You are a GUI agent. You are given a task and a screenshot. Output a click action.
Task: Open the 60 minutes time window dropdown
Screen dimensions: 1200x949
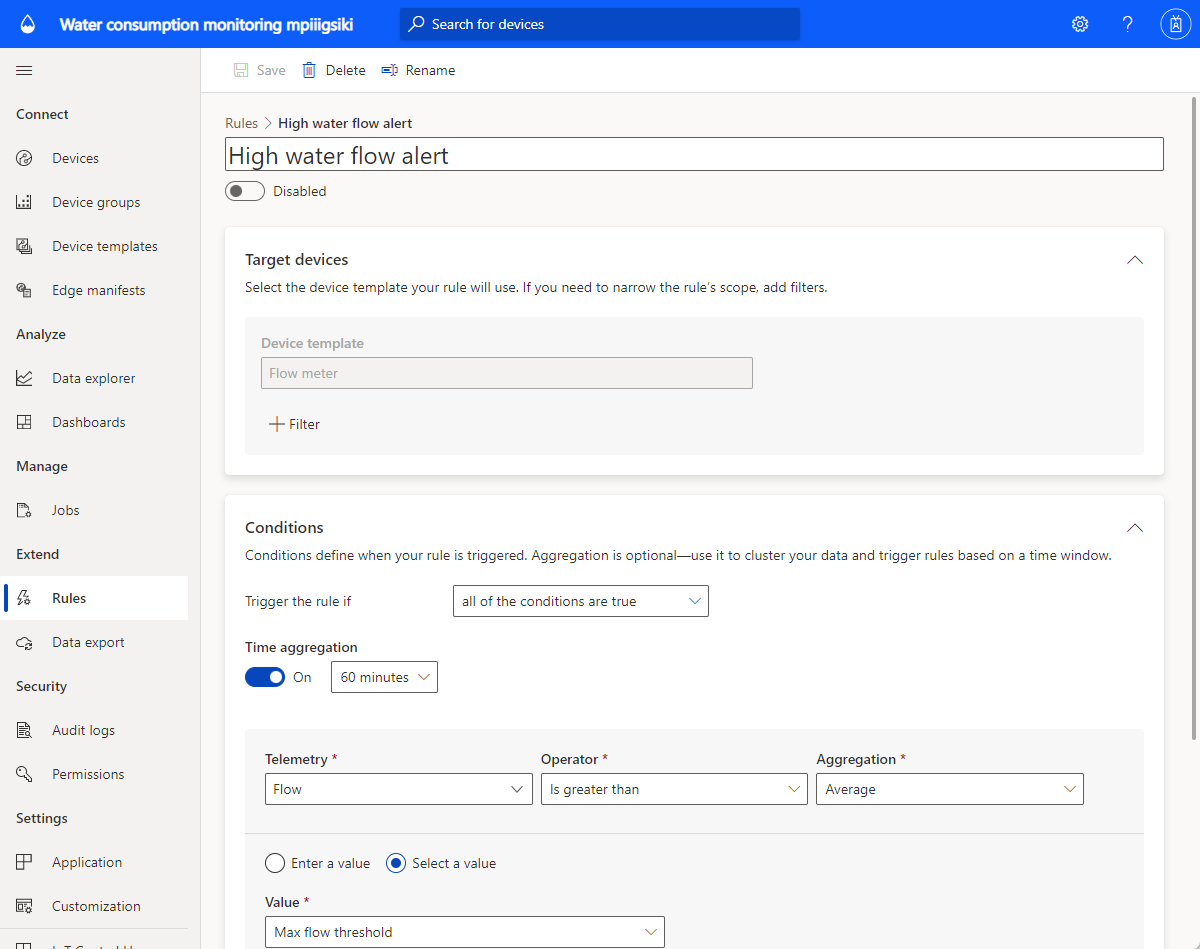[x=385, y=677]
